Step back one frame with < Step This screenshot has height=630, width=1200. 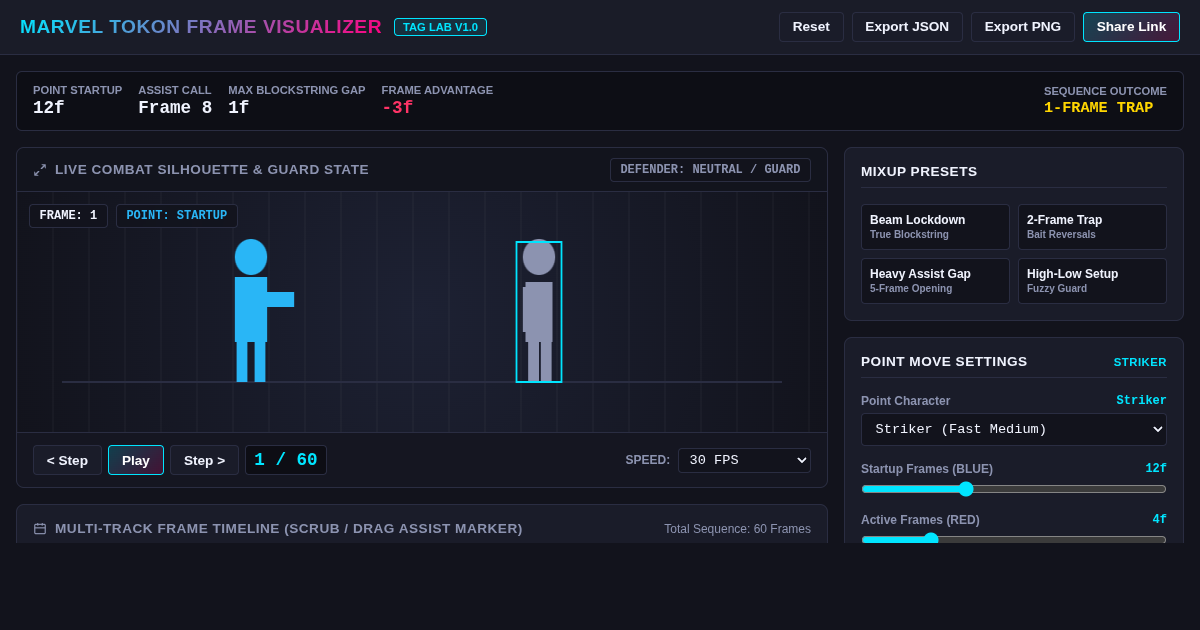point(67,460)
